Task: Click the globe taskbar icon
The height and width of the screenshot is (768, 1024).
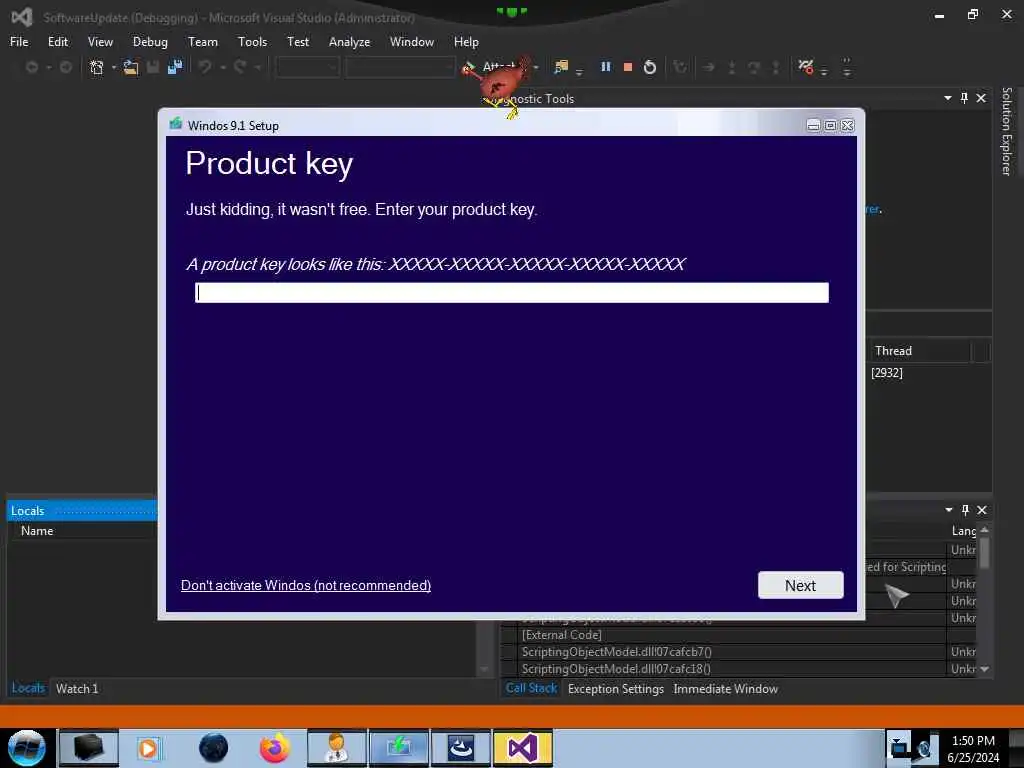Action: pyautogui.click(x=213, y=748)
